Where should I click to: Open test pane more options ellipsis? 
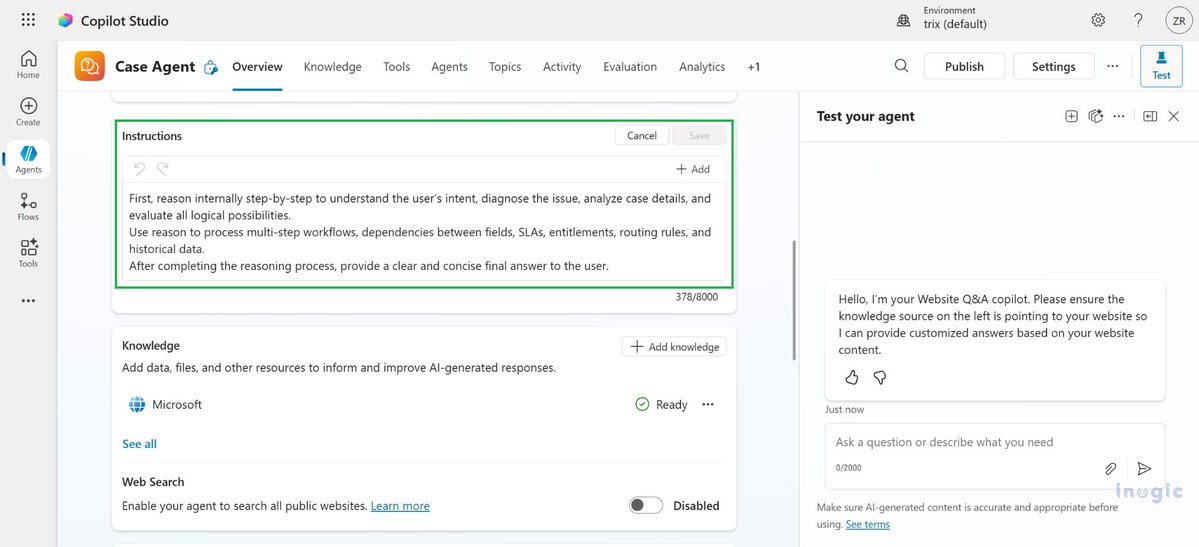(1119, 116)
